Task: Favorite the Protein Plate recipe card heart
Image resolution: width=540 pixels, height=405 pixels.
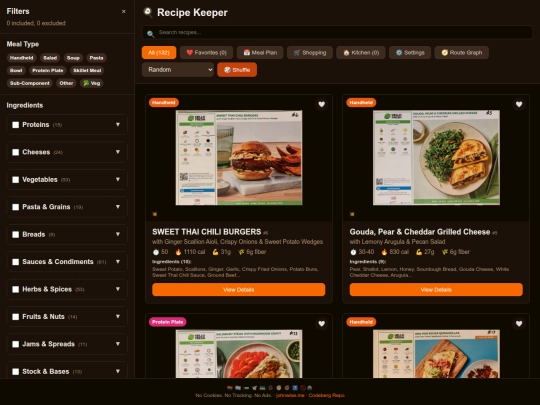Action: (321, 323)
